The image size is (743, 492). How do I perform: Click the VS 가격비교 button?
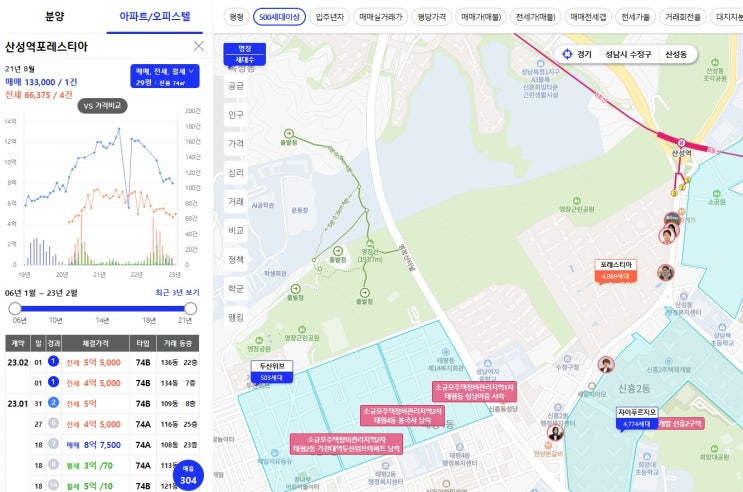point(102,106)
